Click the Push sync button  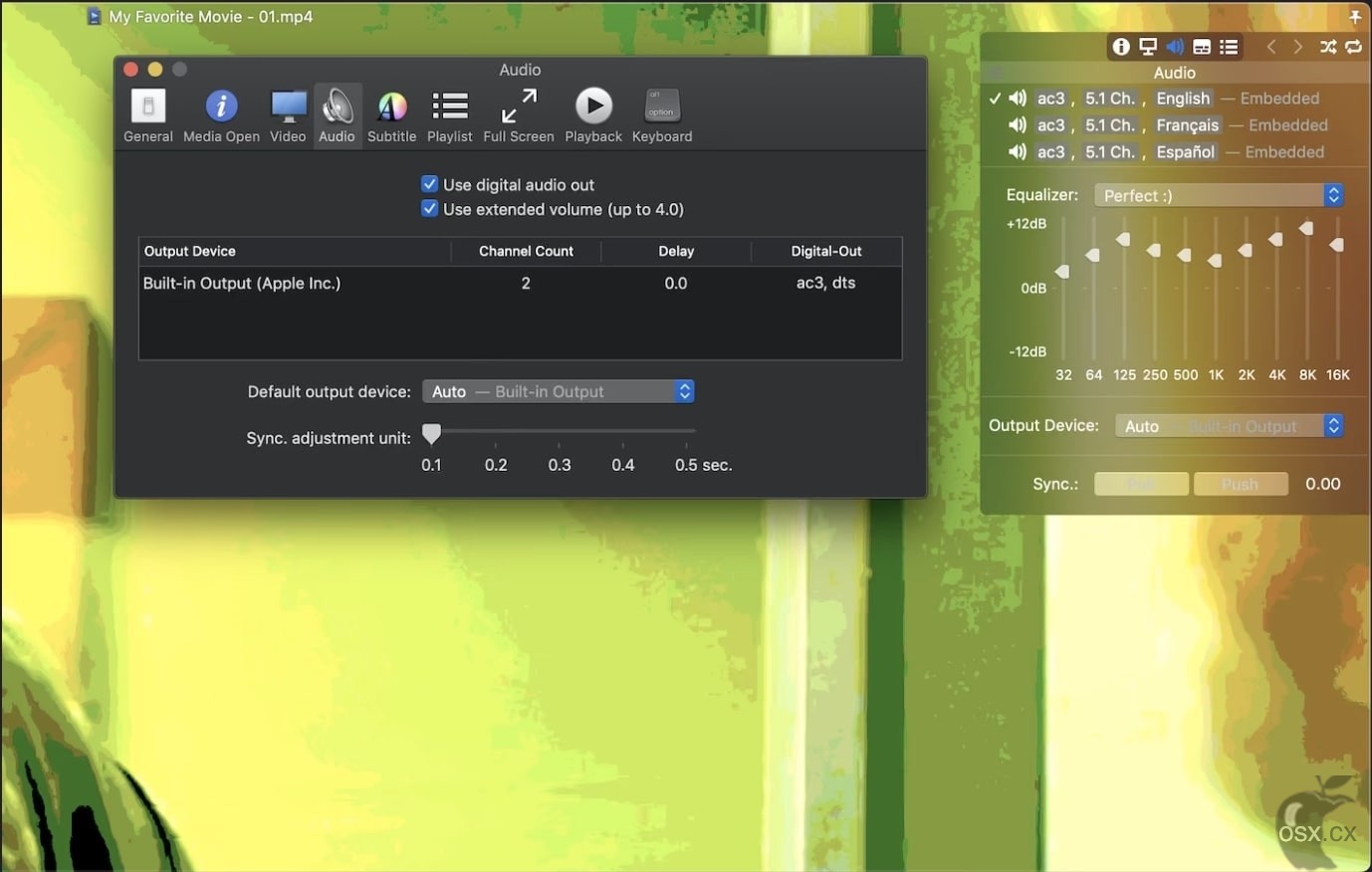pyautogui.click(x=1241, y=484)
